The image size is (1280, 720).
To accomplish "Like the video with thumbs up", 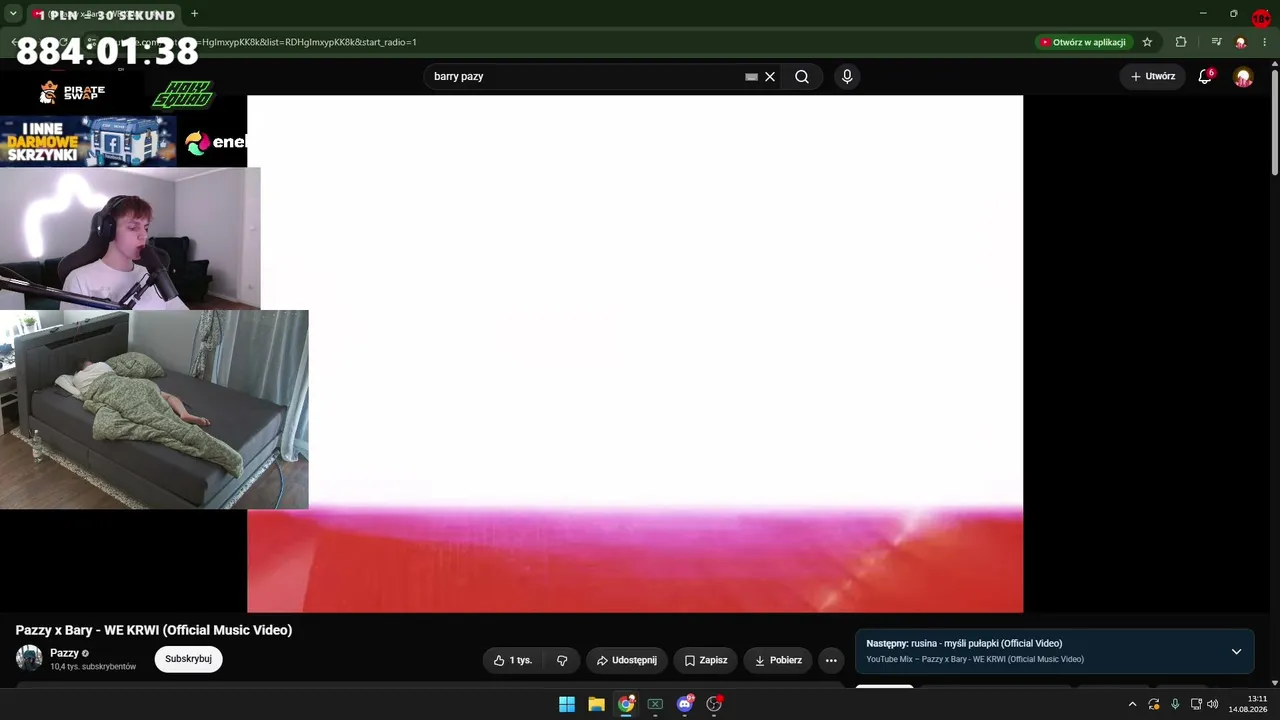I will click(x=513, y=660).
